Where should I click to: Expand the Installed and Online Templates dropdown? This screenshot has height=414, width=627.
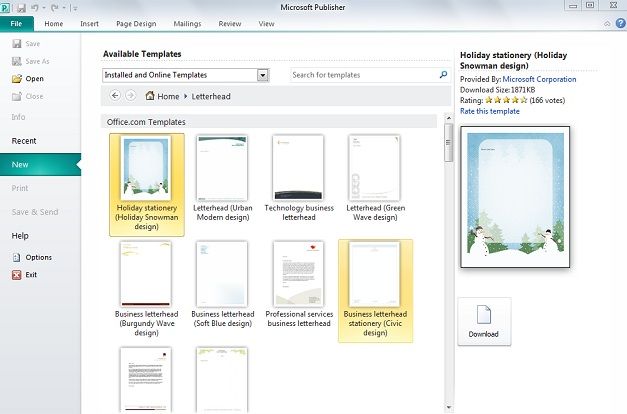263,75
